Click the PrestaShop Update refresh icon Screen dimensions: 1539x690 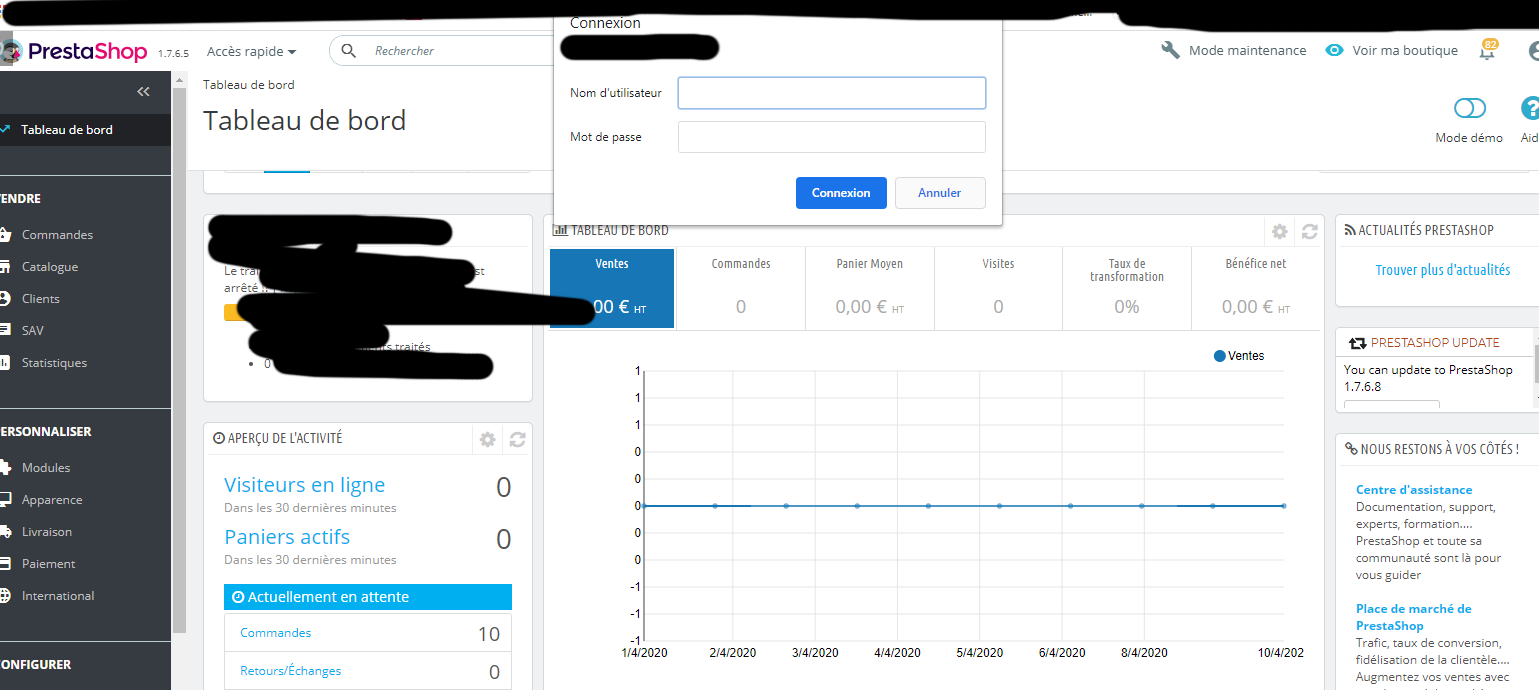coord(1356,343)
